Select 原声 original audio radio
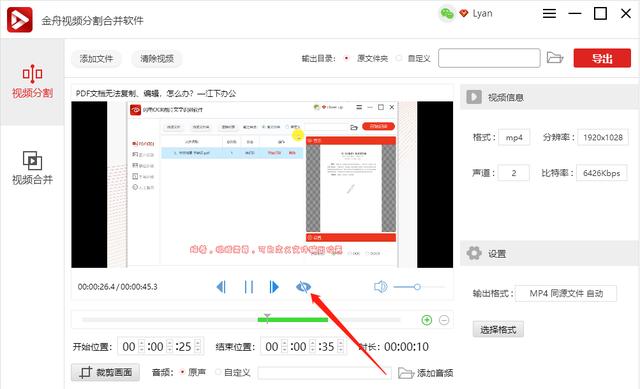Image resolution: width=640 pixels, height=389 pixels. pos(182,372)
